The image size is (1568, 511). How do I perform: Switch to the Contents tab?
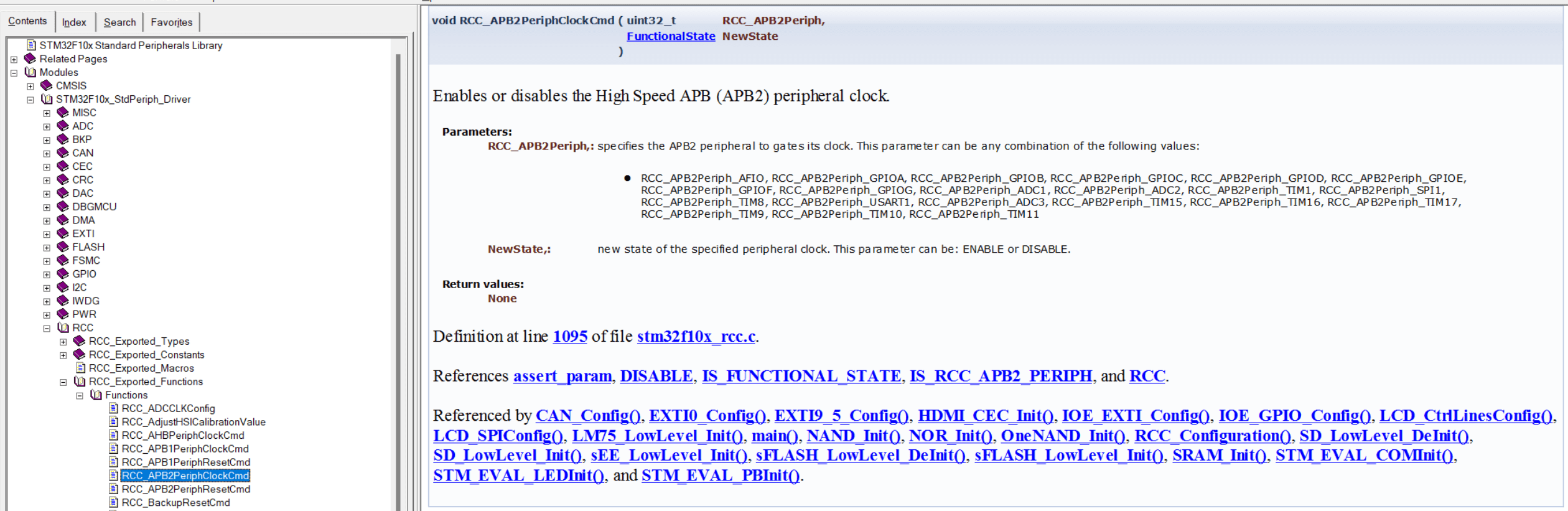point(27,21)
